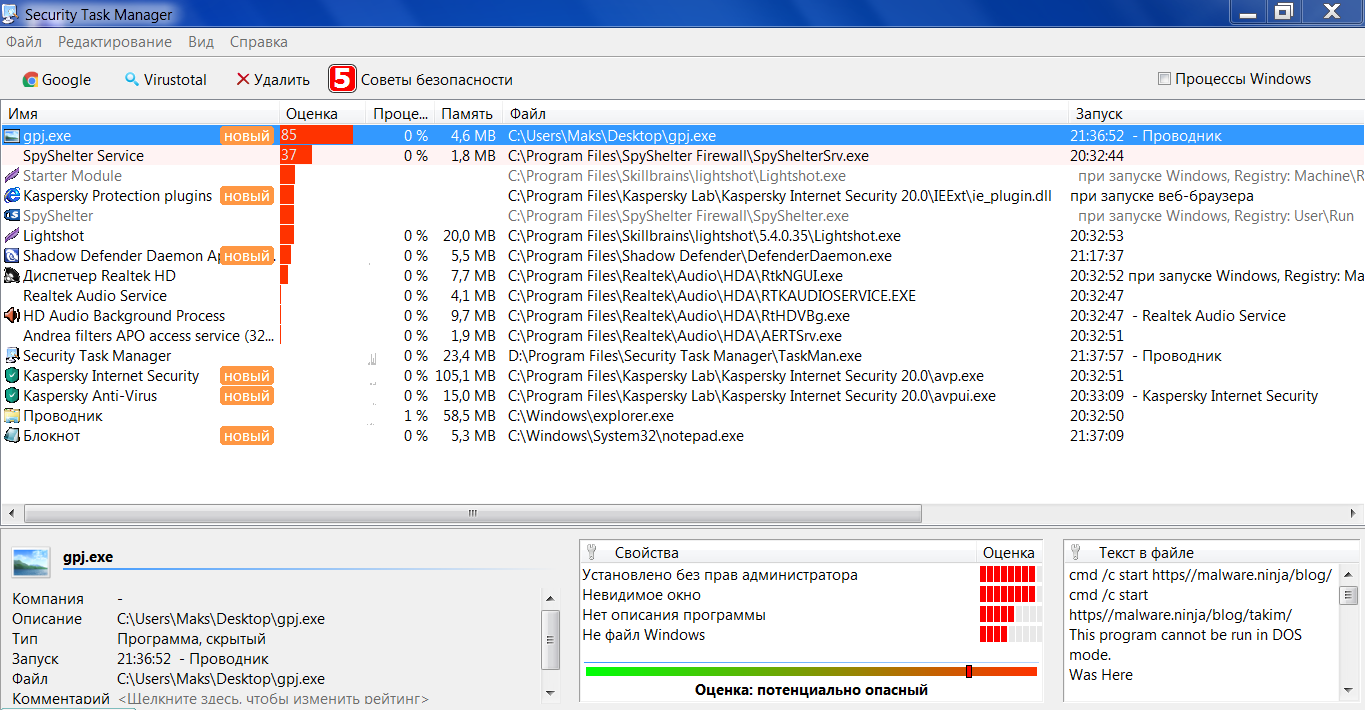
Task: Click the Kaspersky Anti-Virus shield icon
Action: [x=12, y=396]
